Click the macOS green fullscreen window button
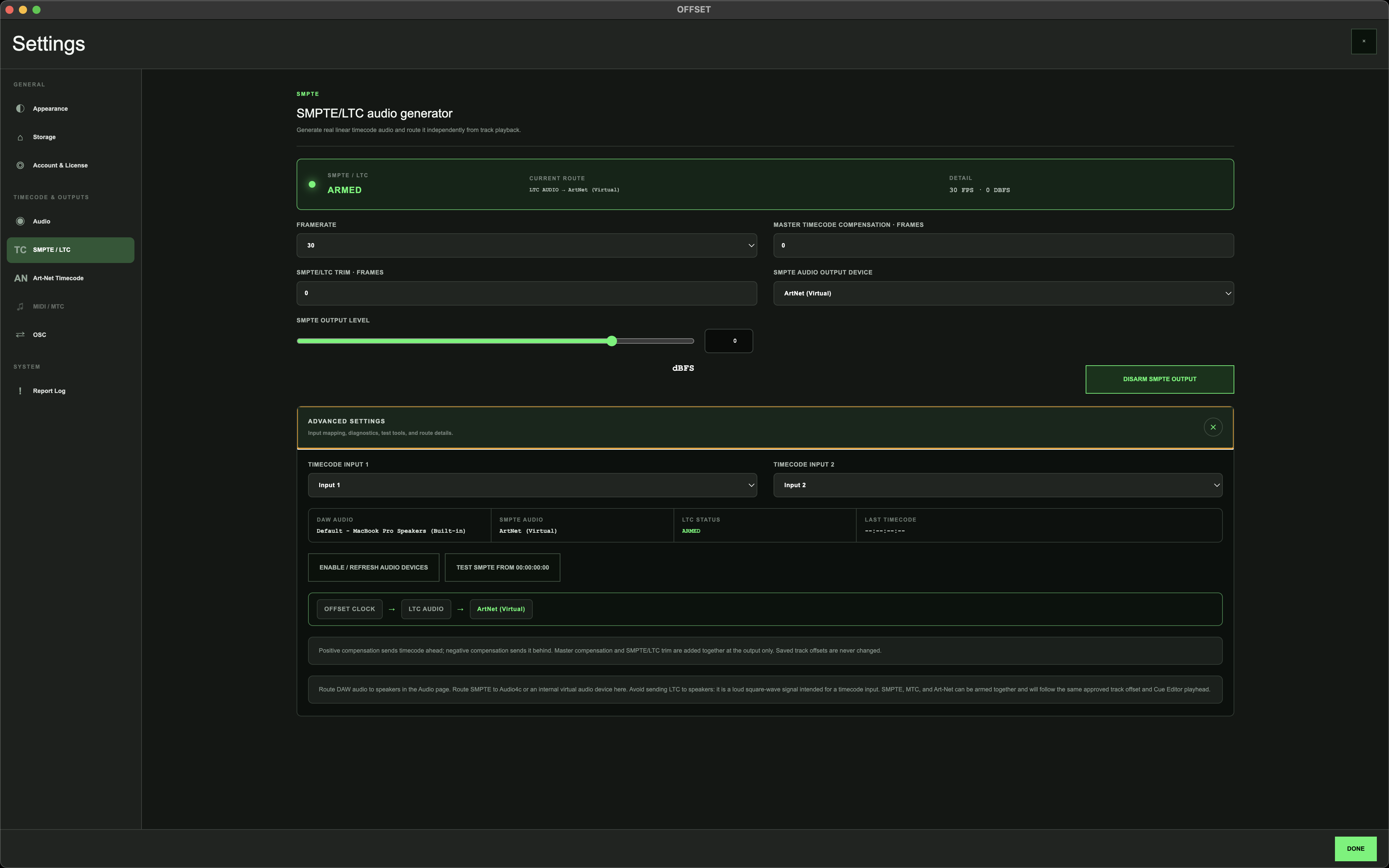1389x868 pixels. (x=37, y=10)
